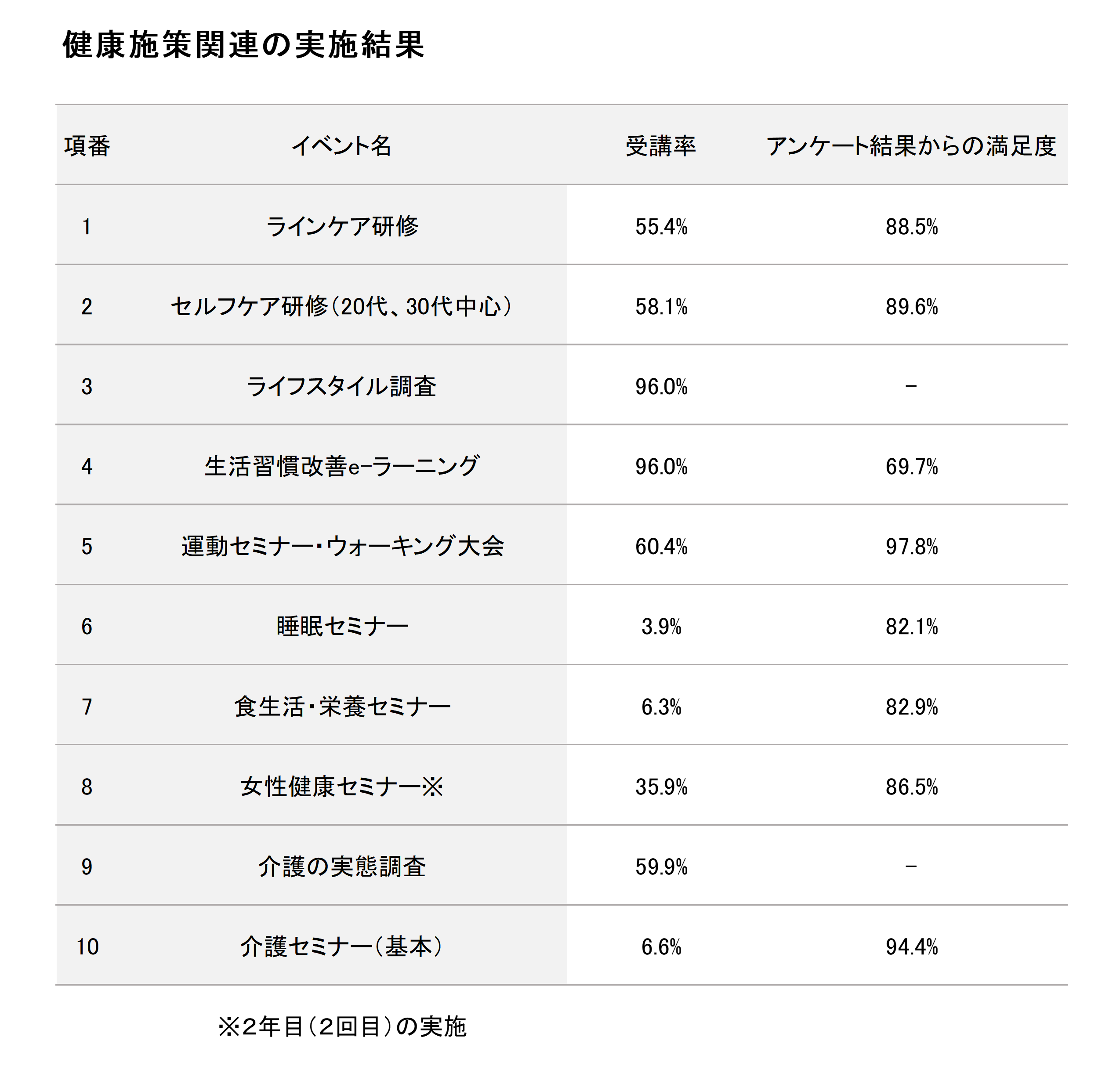This screenshot has height=1066, width=1120.
Task: Select the 運動セミナー・ウォーキング大会 cell
Action: pos(343,547)
